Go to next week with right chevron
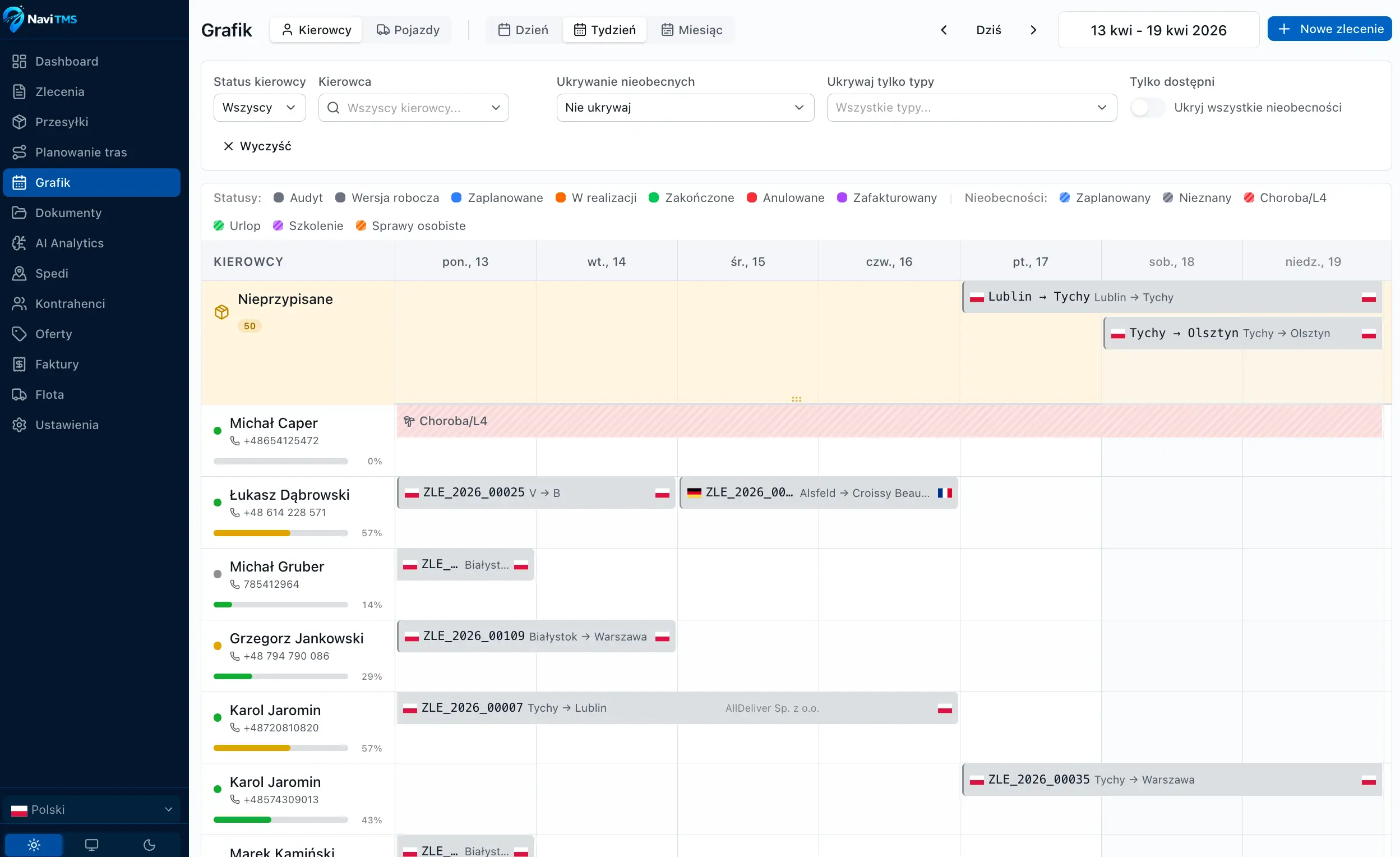The image size is (1400, 857). 1033,30
